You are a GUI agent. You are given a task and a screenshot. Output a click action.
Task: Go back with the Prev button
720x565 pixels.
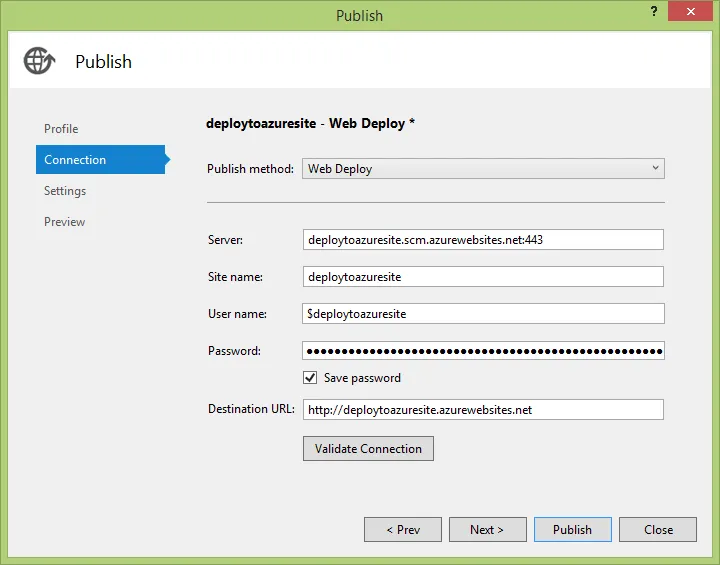tap(403, 530)
